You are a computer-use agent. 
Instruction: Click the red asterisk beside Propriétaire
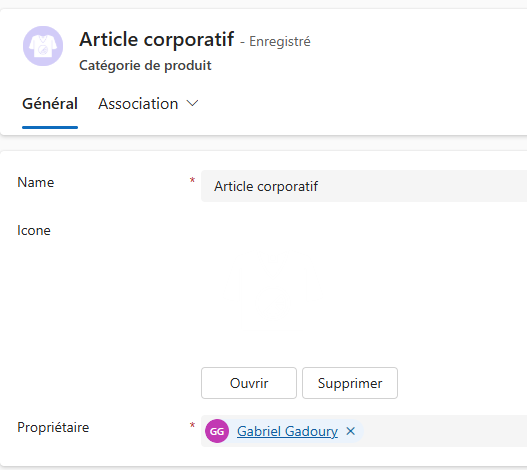[x=192, y=425]
